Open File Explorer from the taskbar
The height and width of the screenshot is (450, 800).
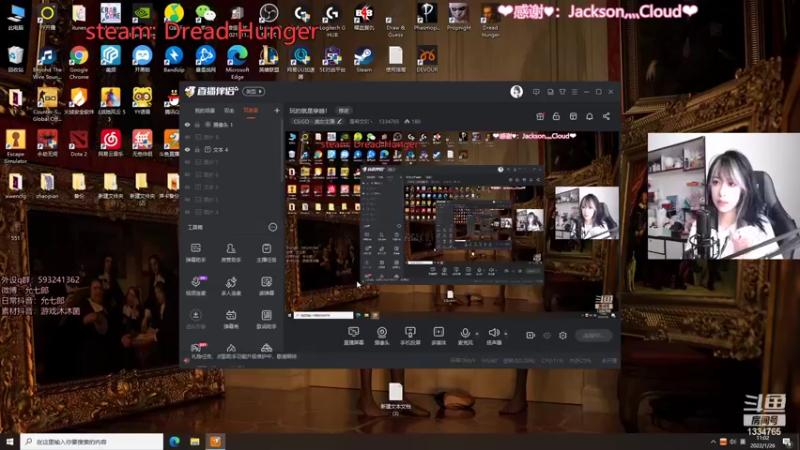point(195,441)
